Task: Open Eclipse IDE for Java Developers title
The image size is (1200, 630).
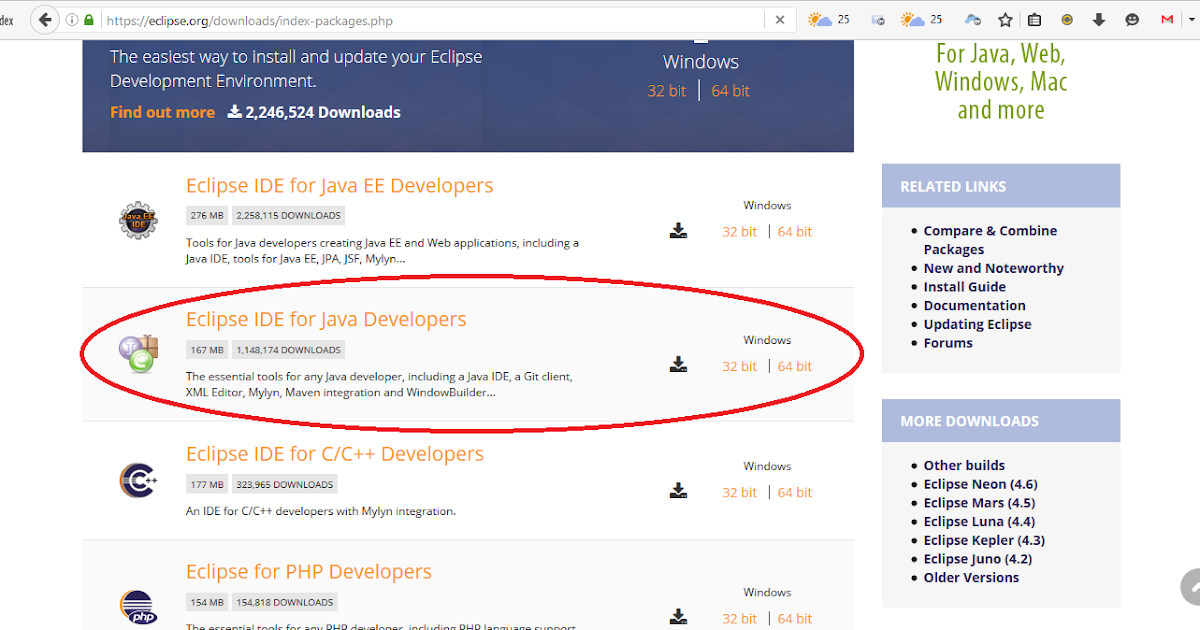Action: pos(326,320)
